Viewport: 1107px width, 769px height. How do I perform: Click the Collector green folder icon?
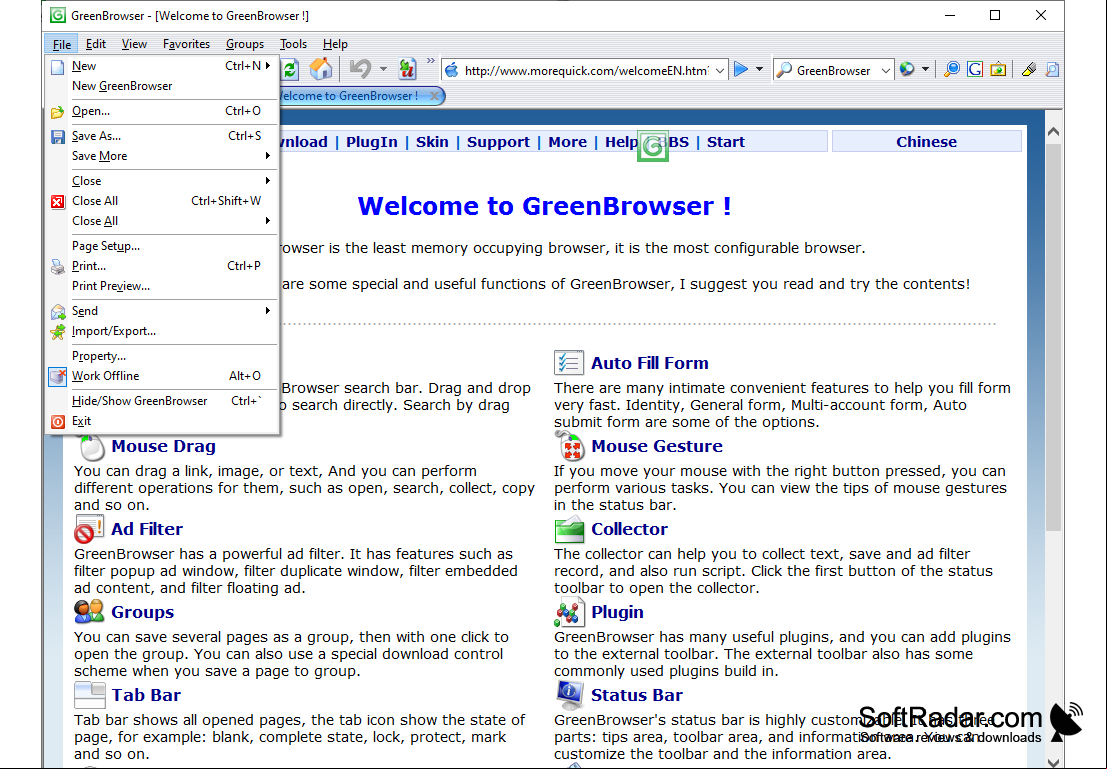(x=569, y=529)
